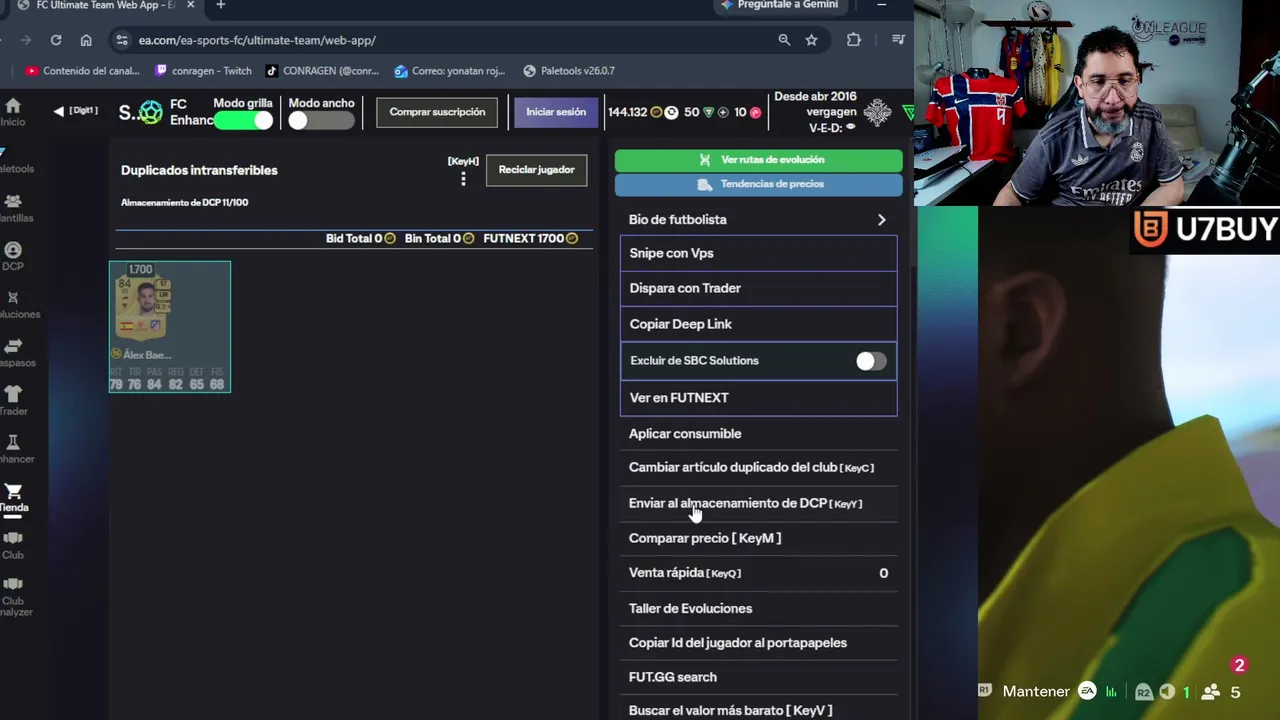
Task: Open the DCP icon in sidebar
Action: pos(12,250)
